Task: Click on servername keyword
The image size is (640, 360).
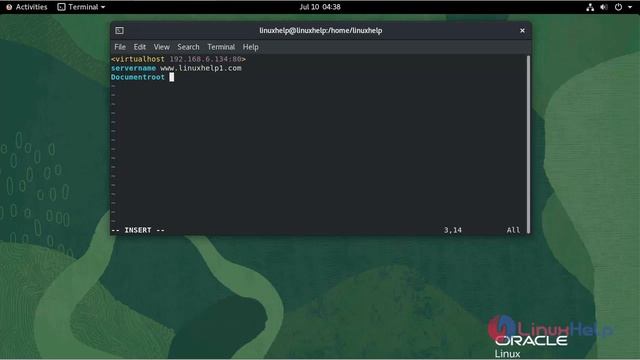Action: tap(133, 68)
